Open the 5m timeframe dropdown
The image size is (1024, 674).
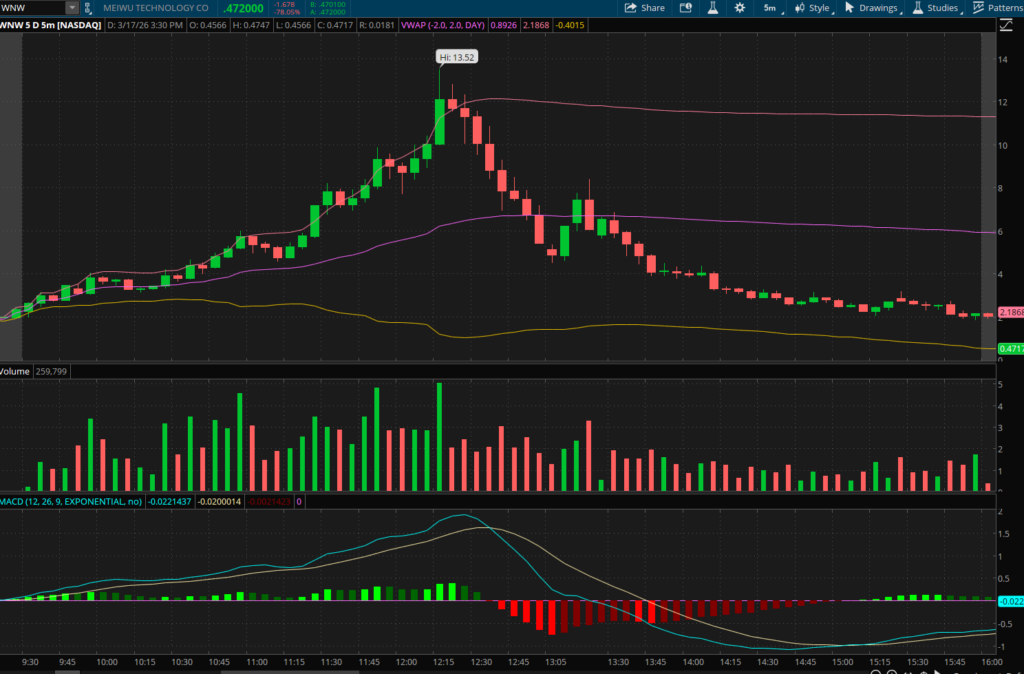click(770, 8)
